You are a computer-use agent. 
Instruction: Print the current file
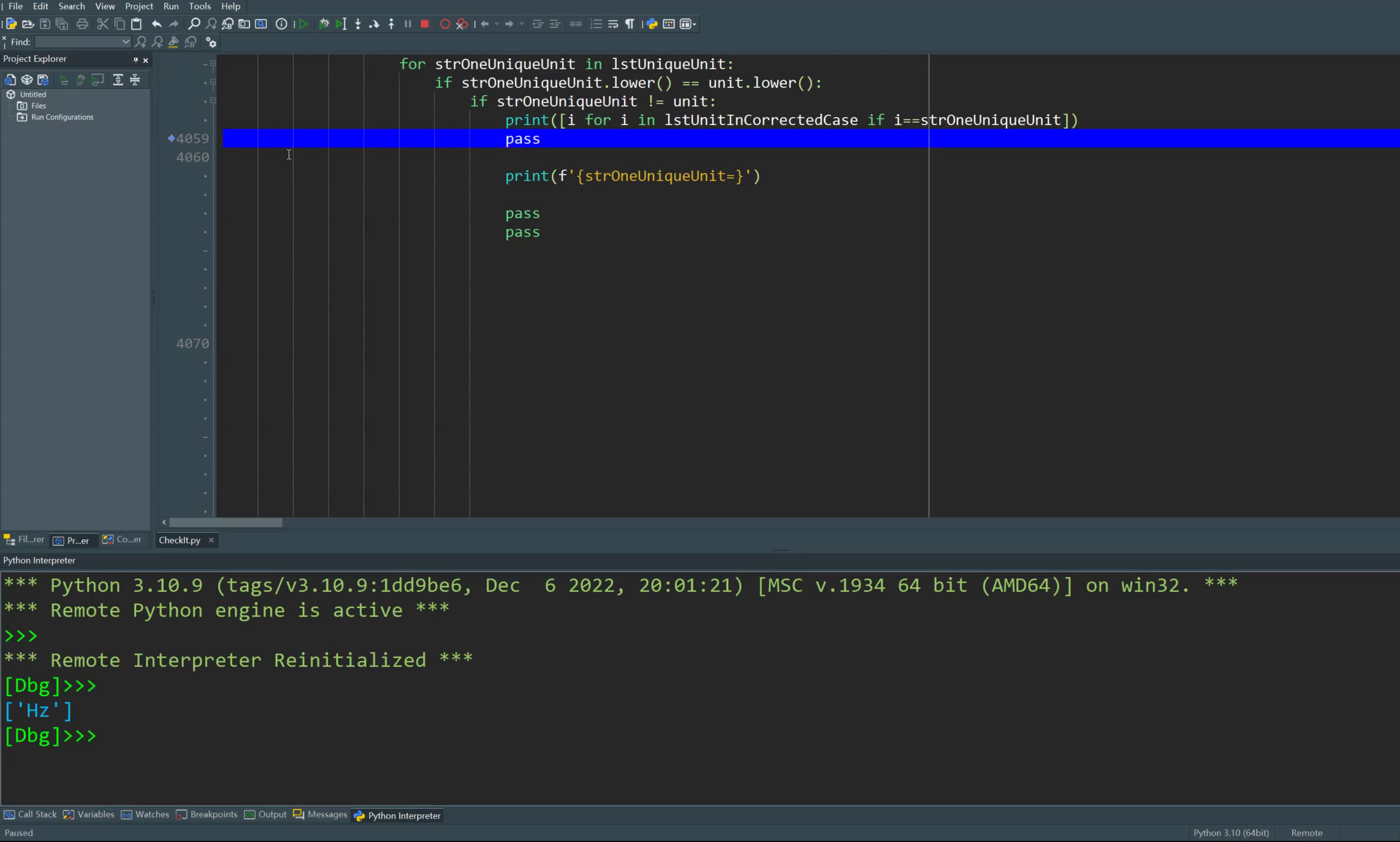[x=83, y=24]
